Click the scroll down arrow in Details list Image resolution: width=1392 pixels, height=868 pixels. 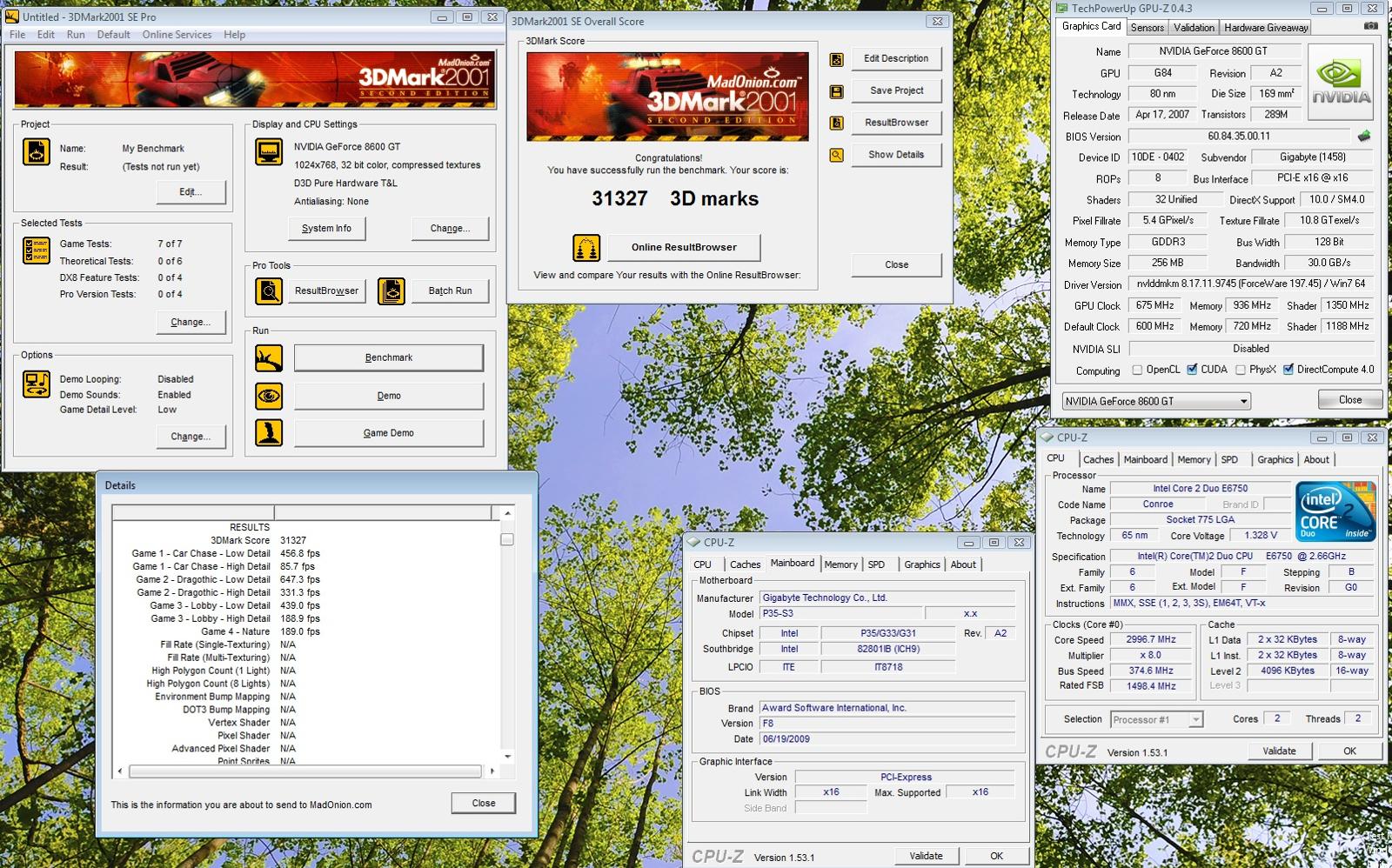click(x=507, y=755)
